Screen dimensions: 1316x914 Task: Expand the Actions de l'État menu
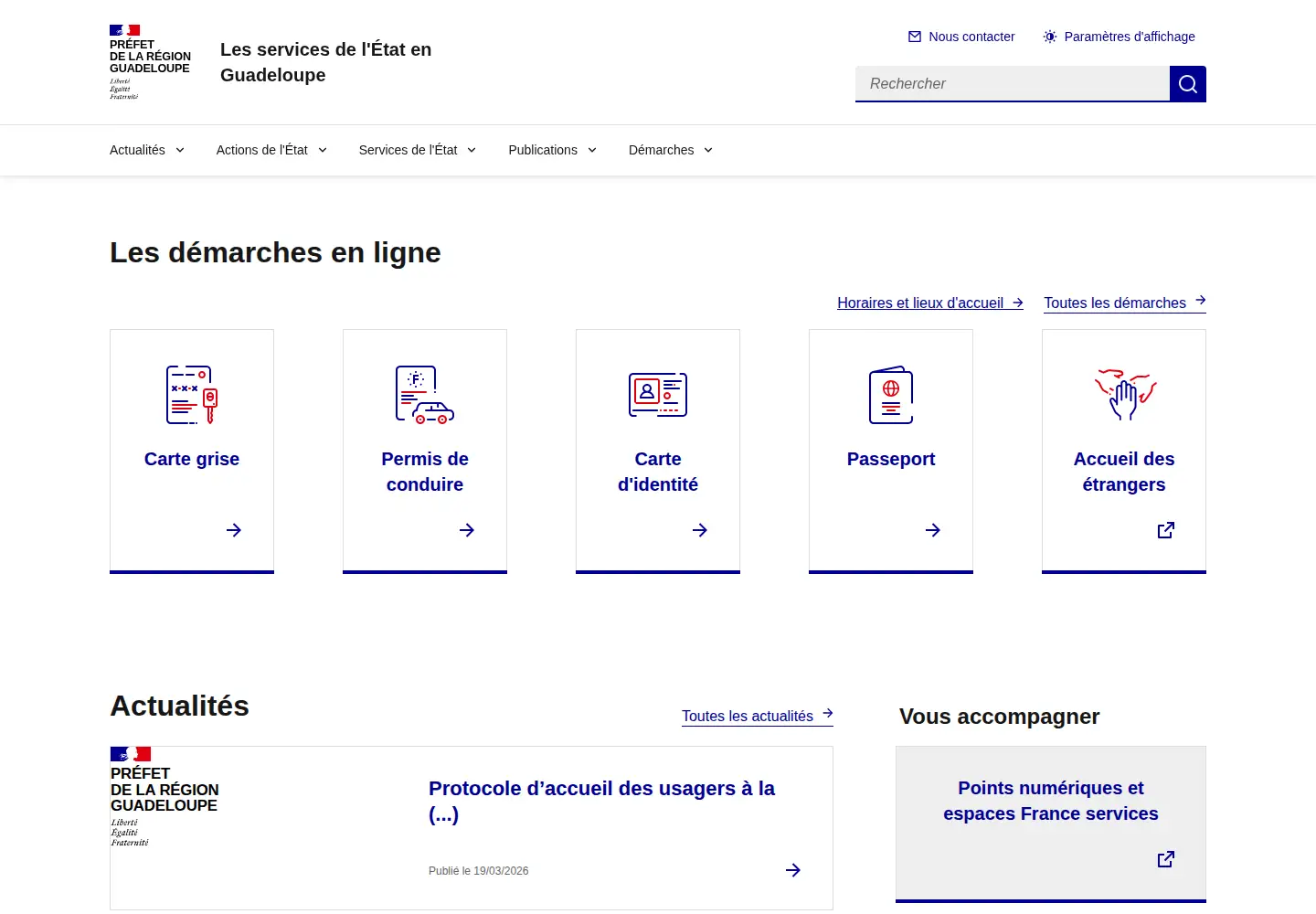[271, 150]
